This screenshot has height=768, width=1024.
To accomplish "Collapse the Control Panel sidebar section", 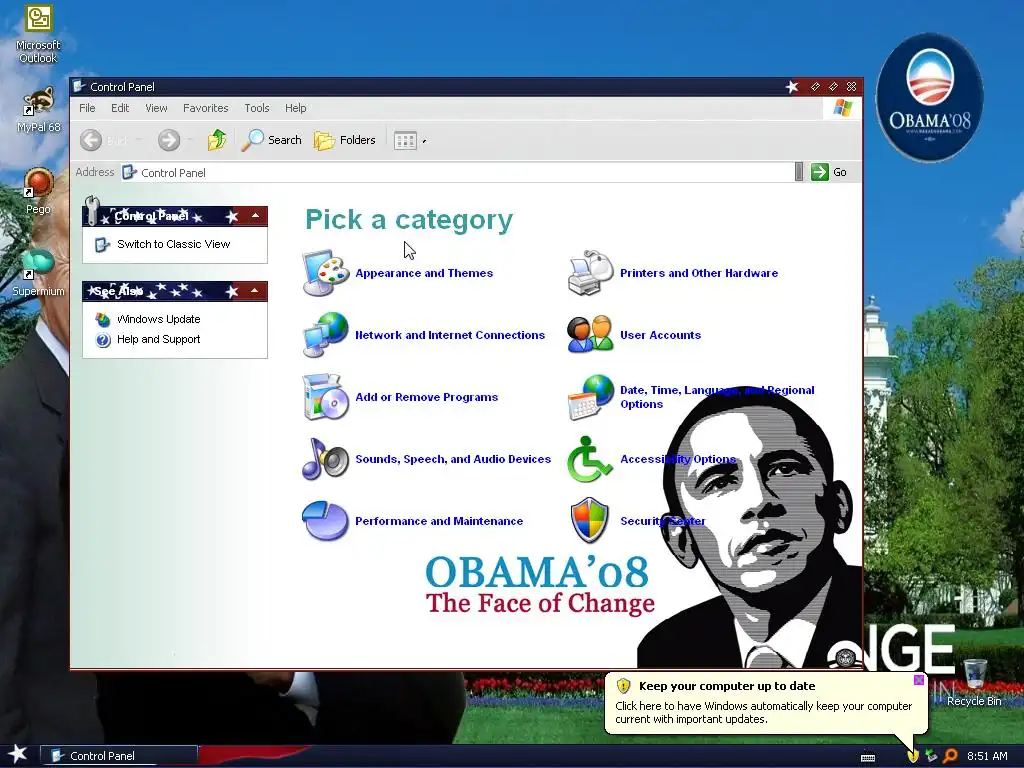I will (255, 216).
